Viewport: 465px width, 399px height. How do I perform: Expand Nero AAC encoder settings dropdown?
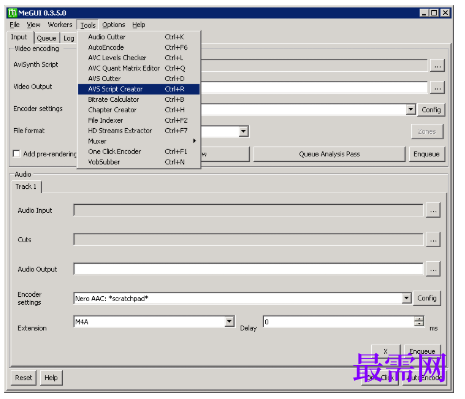point(406,298)
